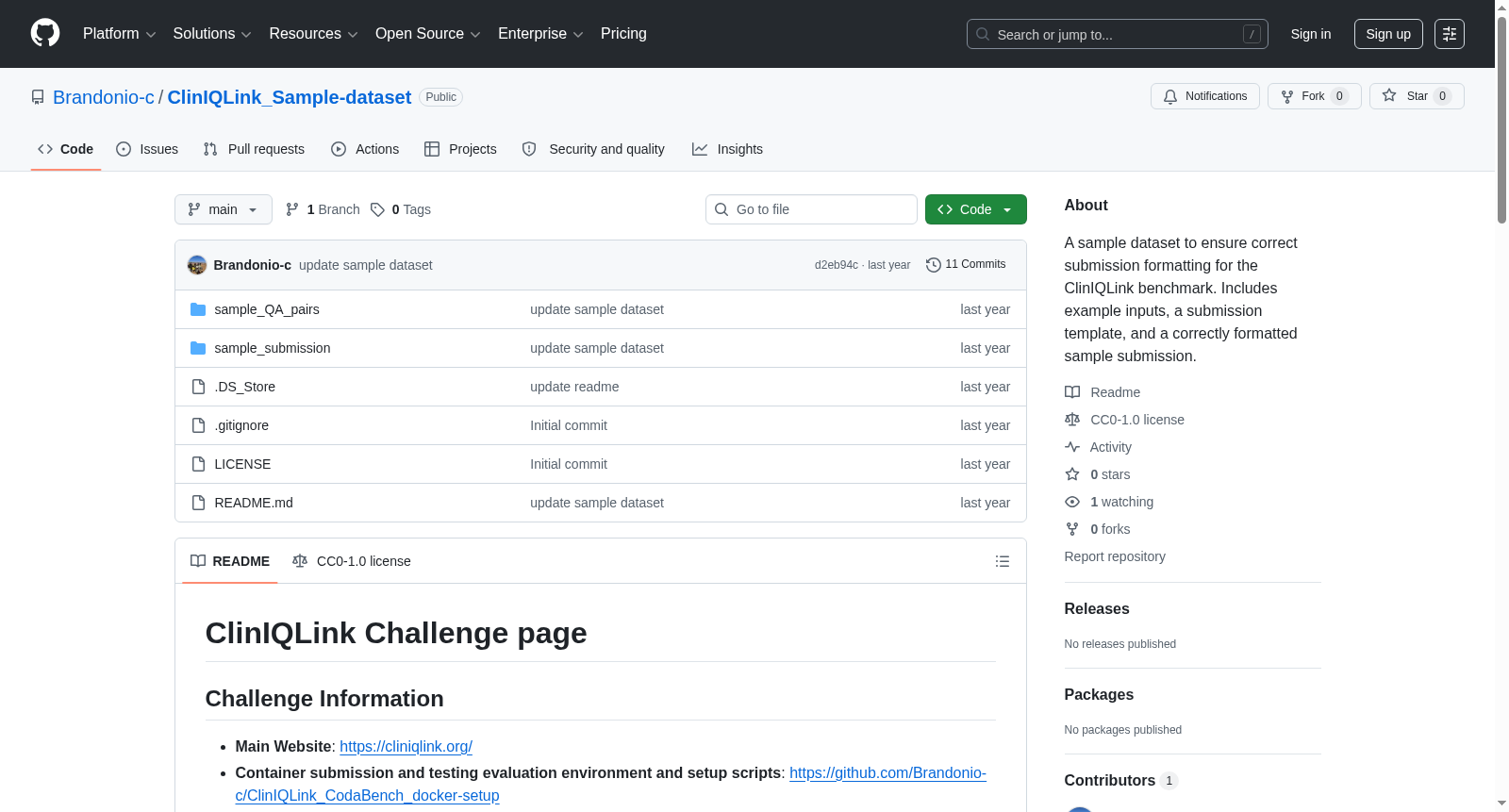
Task: Click the shield icon on Security and quality tab
Action: click(529, 149)
